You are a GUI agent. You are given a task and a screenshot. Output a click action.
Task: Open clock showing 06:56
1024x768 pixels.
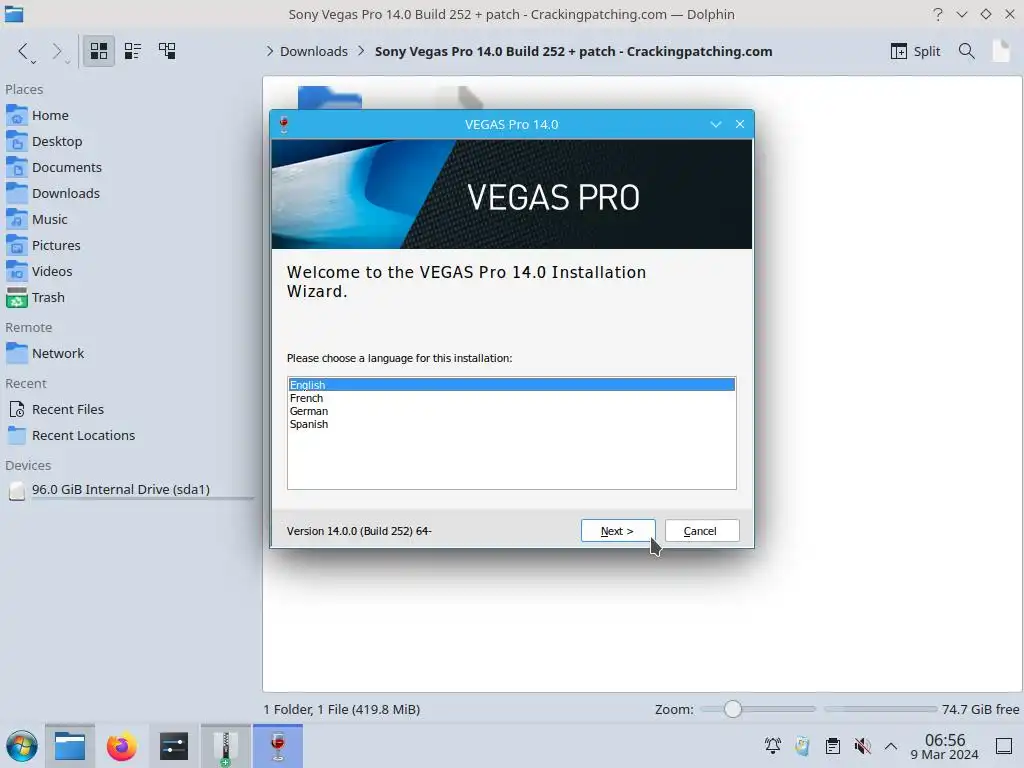pyautogui.click(x=944, y=746)
